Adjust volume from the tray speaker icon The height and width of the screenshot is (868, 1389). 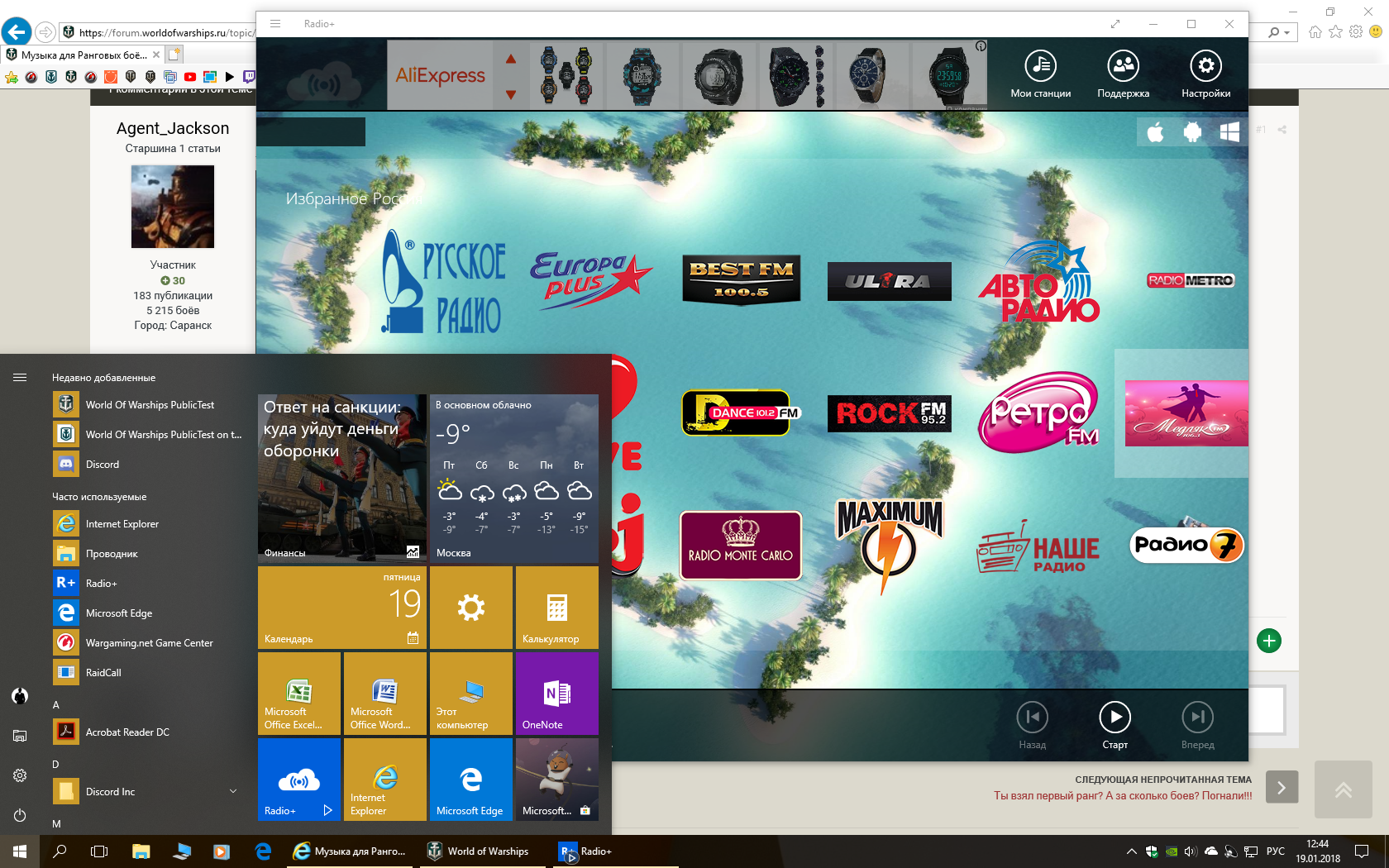1191,851
